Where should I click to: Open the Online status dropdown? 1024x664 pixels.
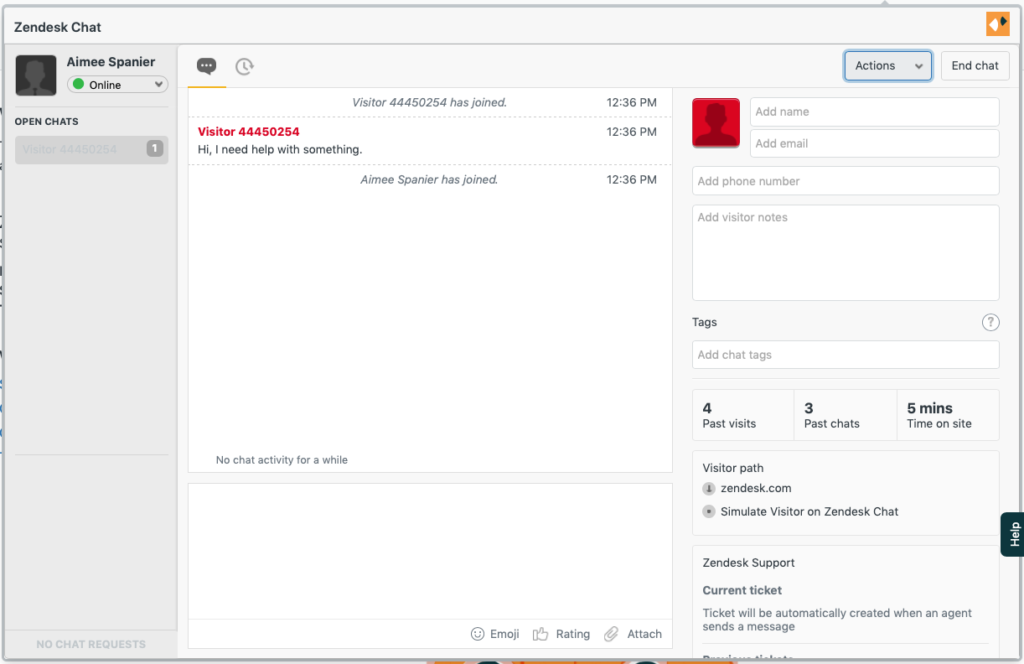[118, 84]
